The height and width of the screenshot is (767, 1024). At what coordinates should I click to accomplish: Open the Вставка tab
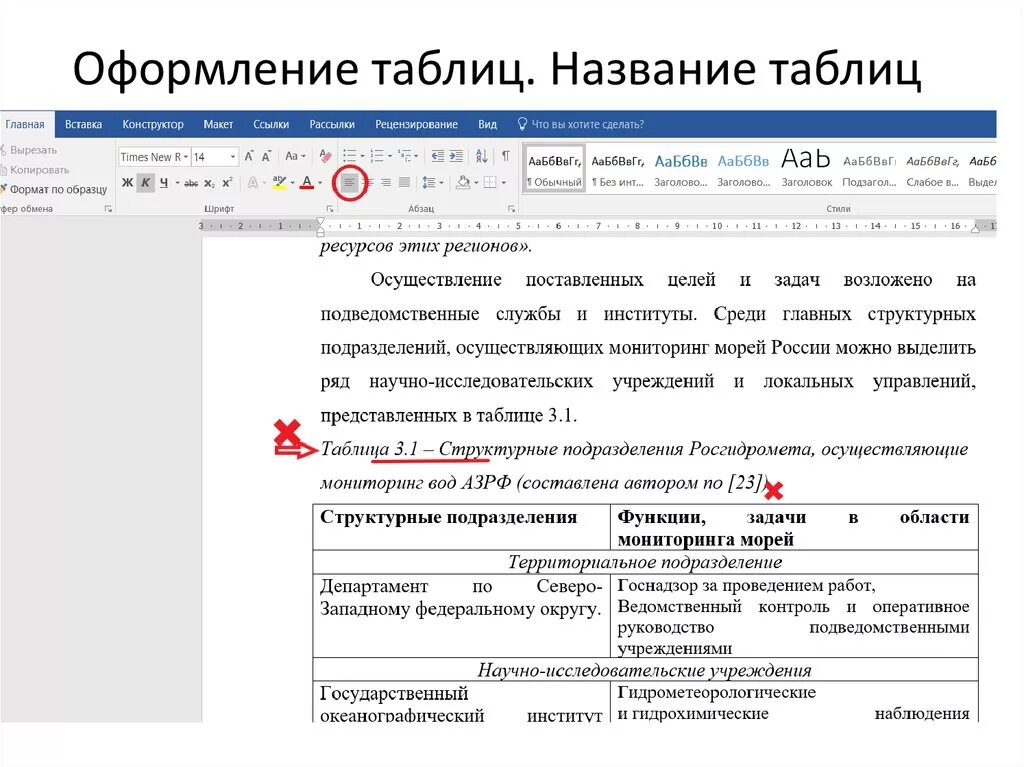83,124
